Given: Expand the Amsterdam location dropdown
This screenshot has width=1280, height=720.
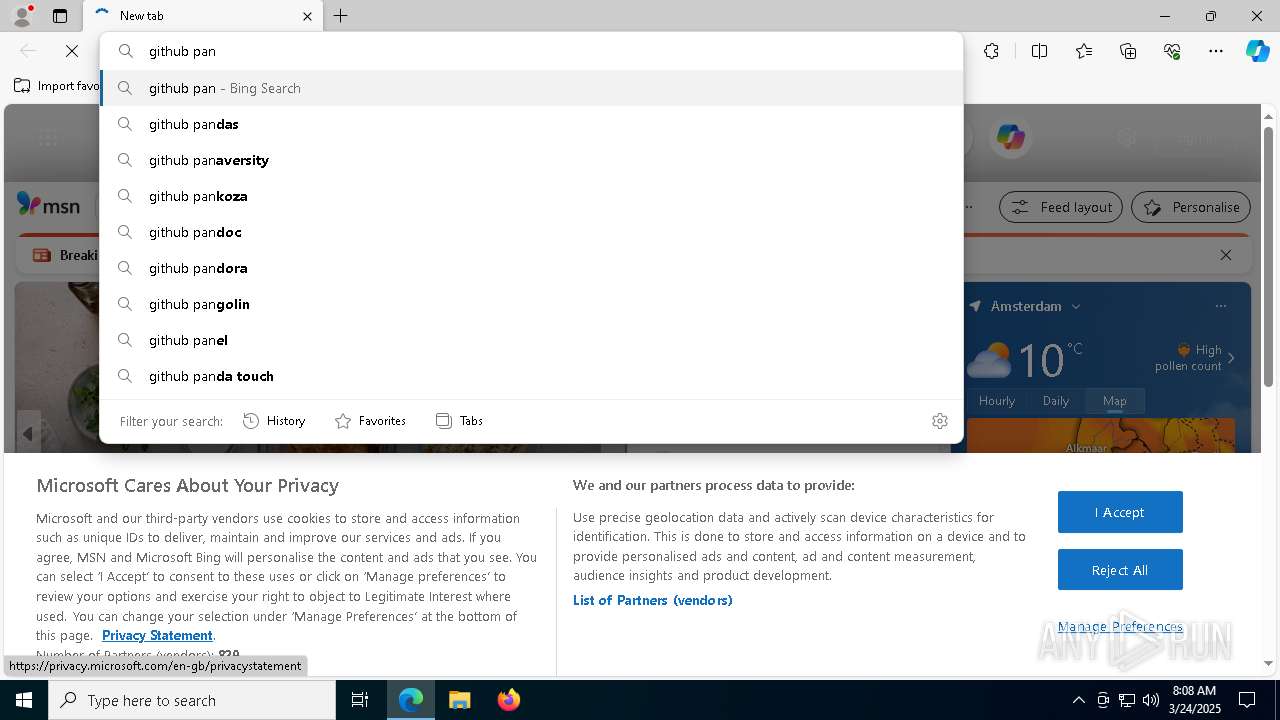Looking at the screenshot, I should point(1076,306).
